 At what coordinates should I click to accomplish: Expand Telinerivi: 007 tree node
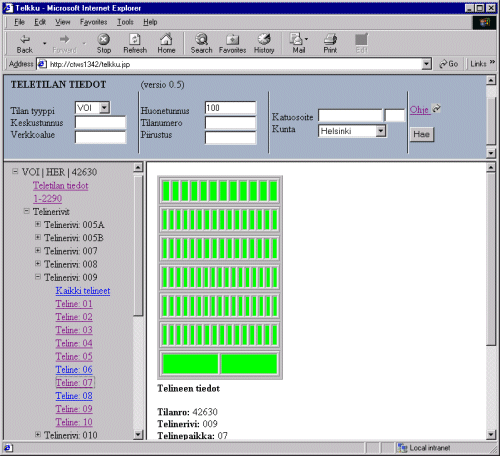38,250
